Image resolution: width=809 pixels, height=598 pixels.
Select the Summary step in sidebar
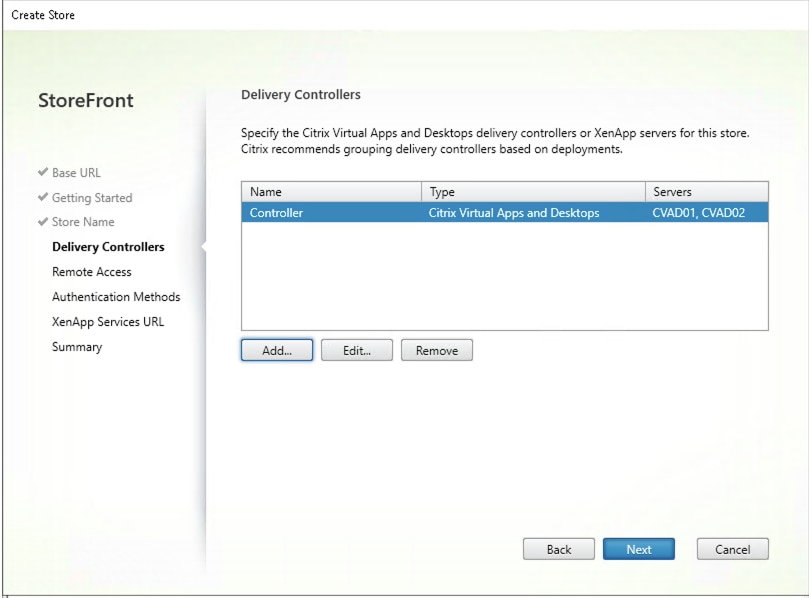78,346
